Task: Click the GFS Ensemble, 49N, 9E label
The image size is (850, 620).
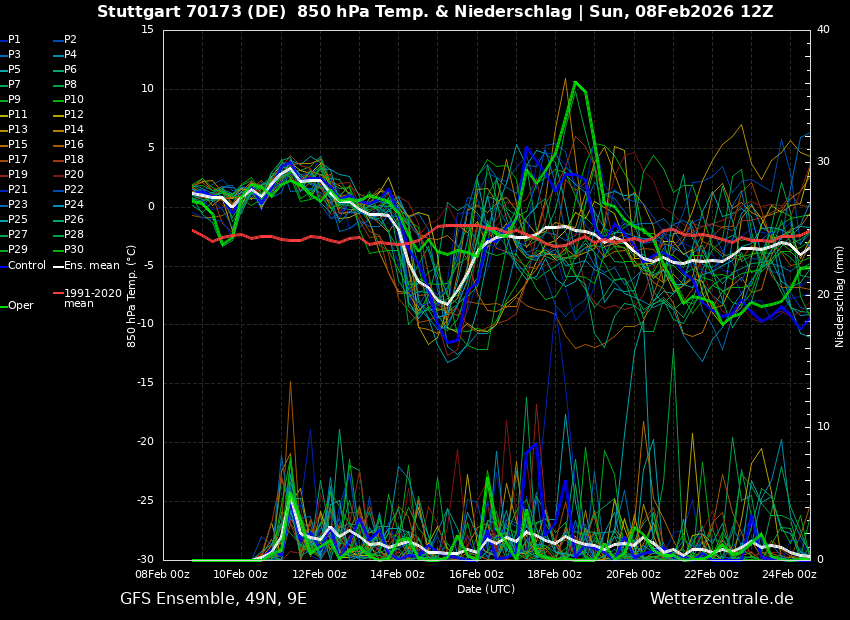Action: 213,598
